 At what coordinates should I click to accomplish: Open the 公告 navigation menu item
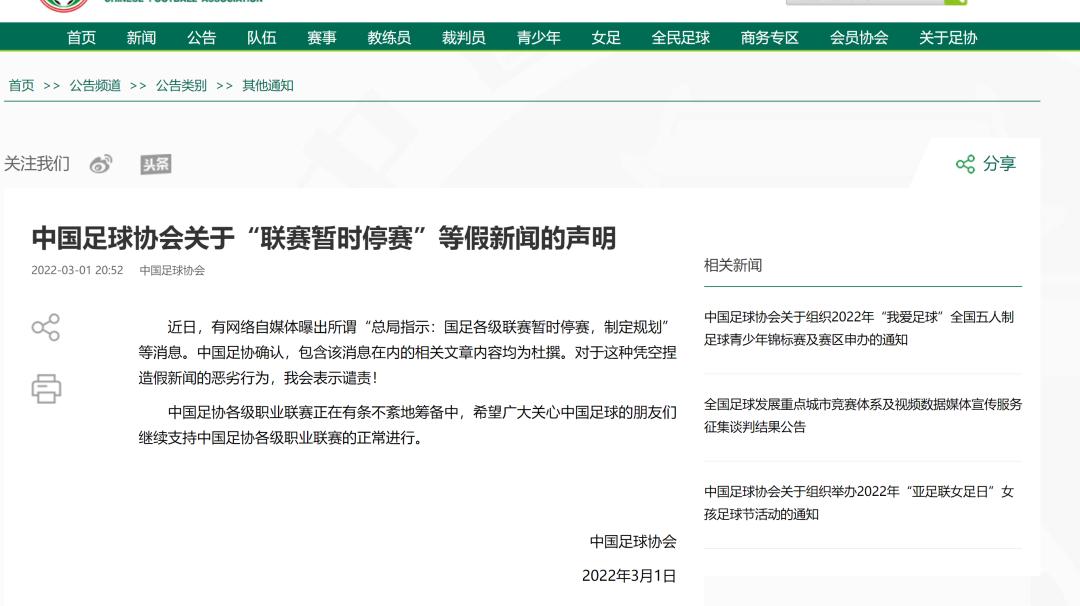pyautogui.click(x=201, y=38)
